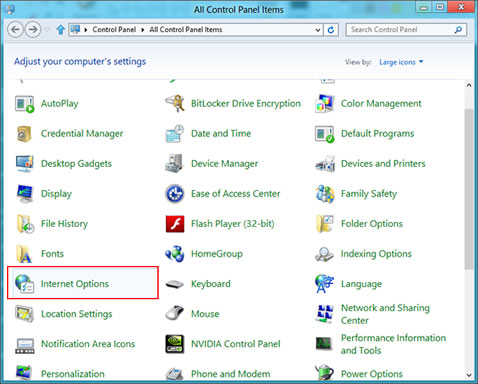Viewport: 478px width, 384px height.
Task: Open the Indexing Options icon
Action: [324, 254]
